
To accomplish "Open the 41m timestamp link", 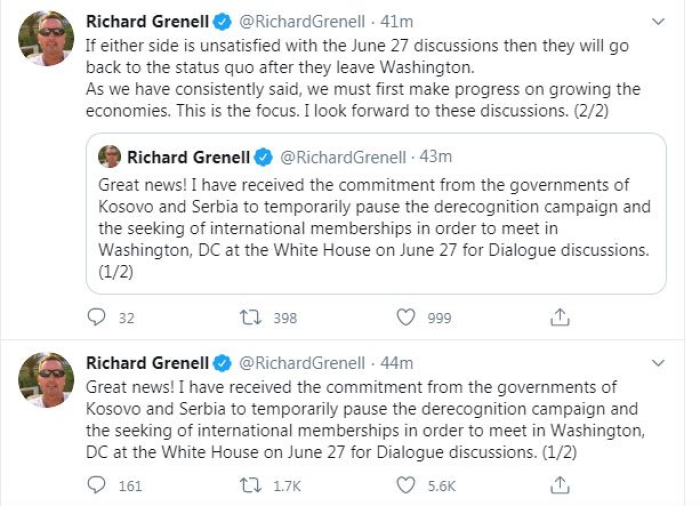I will click(x=396, y=21).
